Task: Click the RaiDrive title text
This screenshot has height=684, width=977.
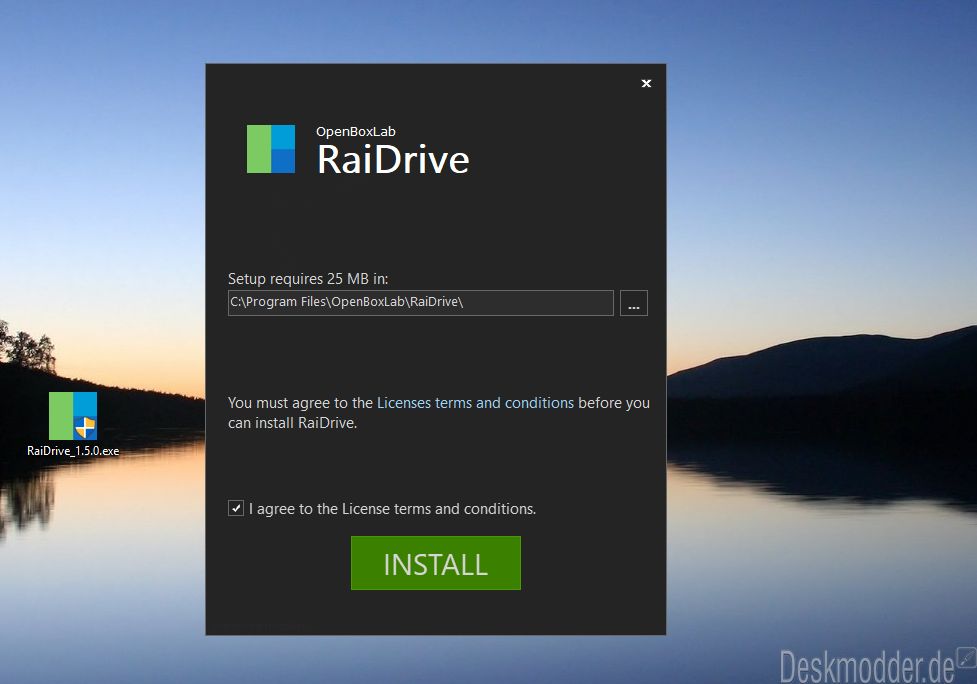Action: [x=393, y=159]
